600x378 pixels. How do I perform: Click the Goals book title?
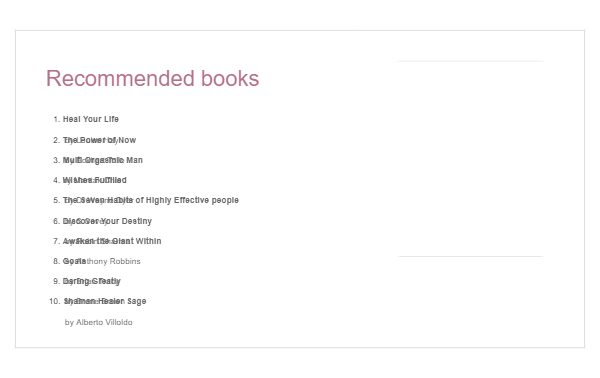[x=74, y=261]
